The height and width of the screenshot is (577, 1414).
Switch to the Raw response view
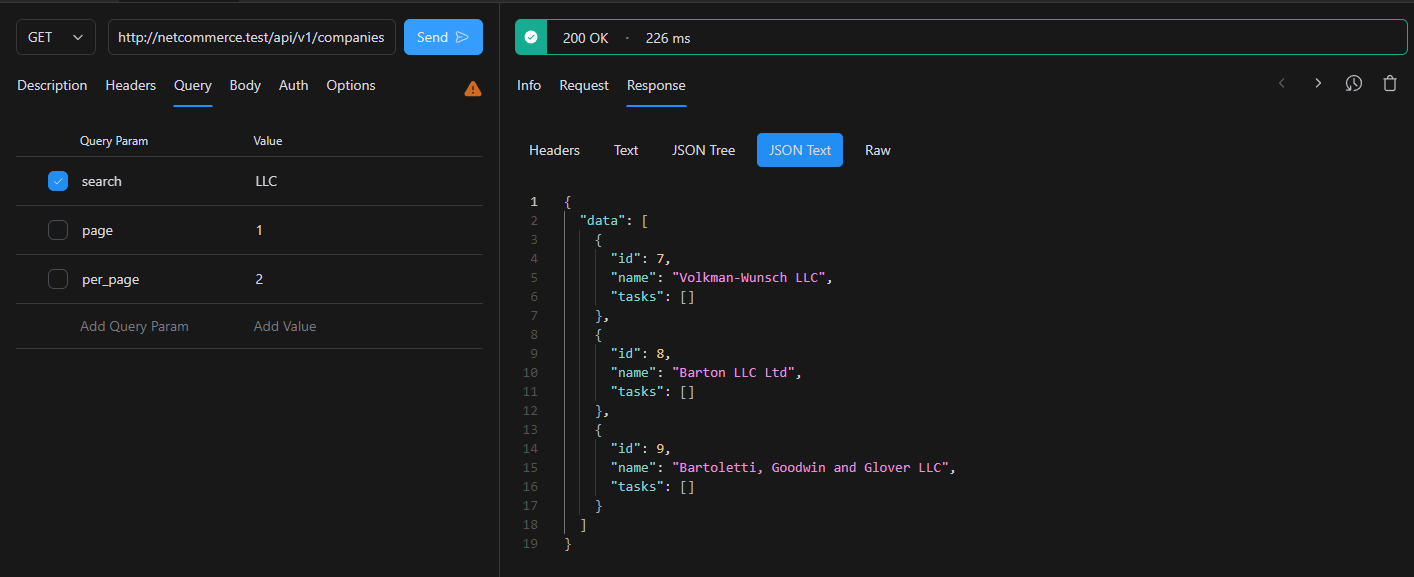[x=877, y=150]
